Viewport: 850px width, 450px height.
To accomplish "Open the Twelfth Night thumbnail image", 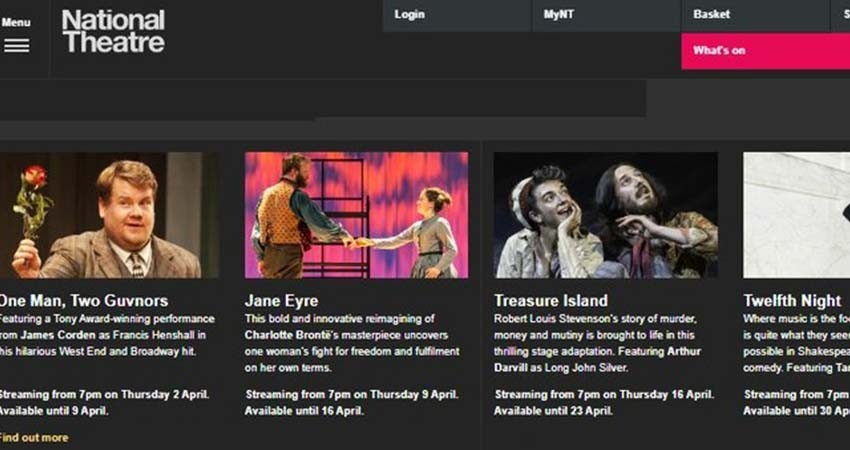I will tap(796, 215).
